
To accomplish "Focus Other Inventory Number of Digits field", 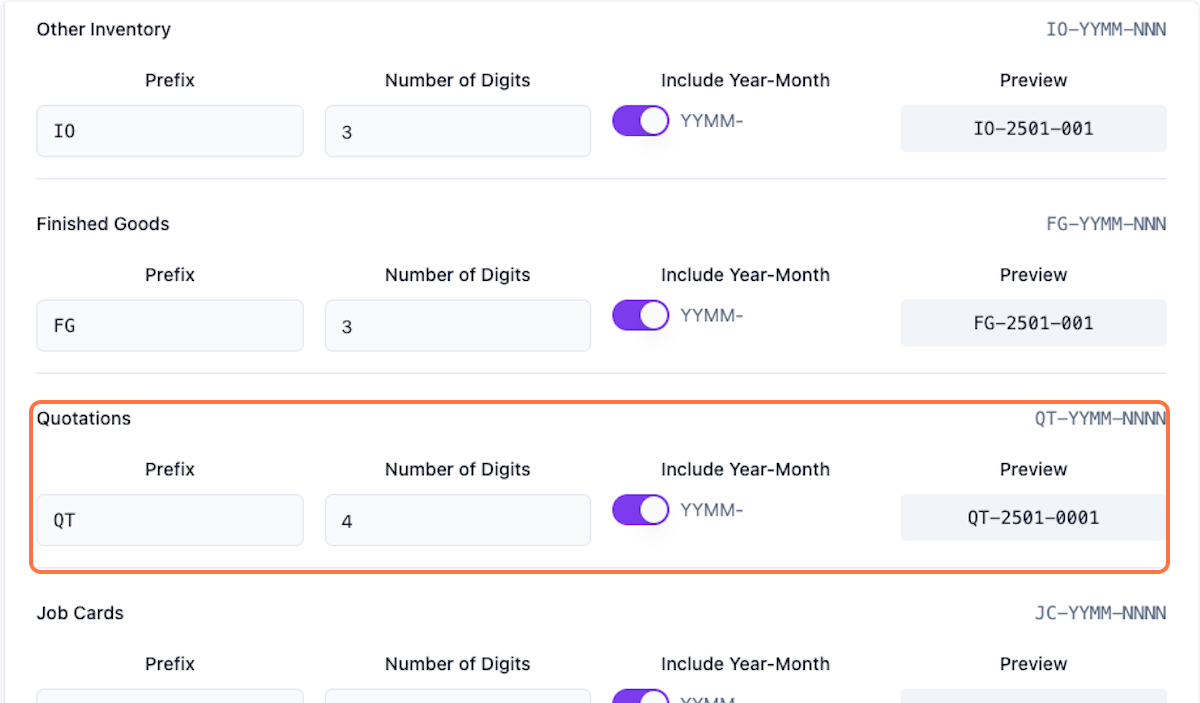I will [457, 131].
